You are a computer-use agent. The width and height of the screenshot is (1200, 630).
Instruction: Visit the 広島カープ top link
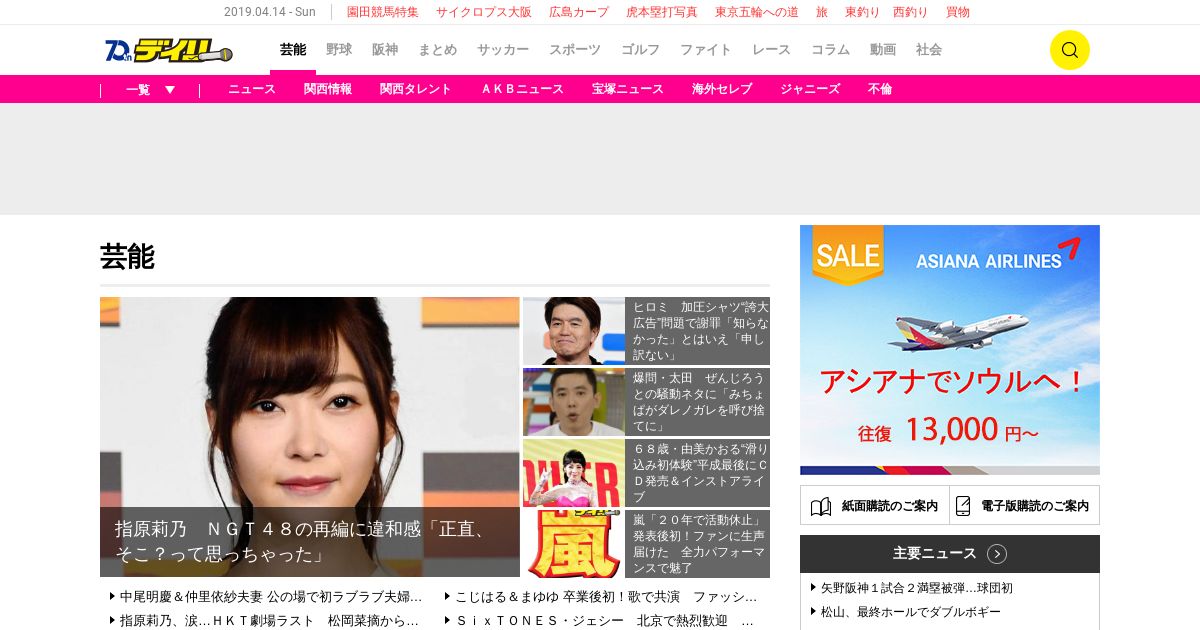click(x=579, y=12)
